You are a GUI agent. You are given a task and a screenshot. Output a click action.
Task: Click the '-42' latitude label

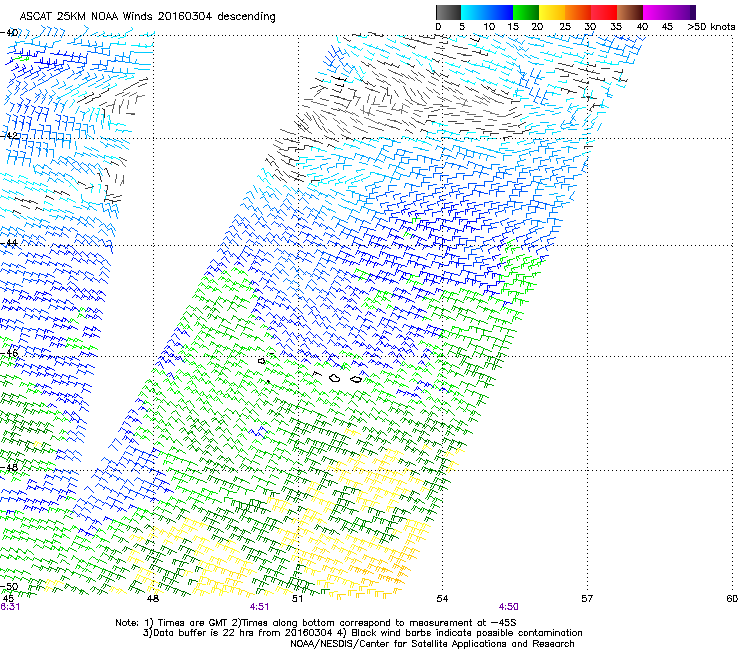pyautogui.click(x=9, y=135)
